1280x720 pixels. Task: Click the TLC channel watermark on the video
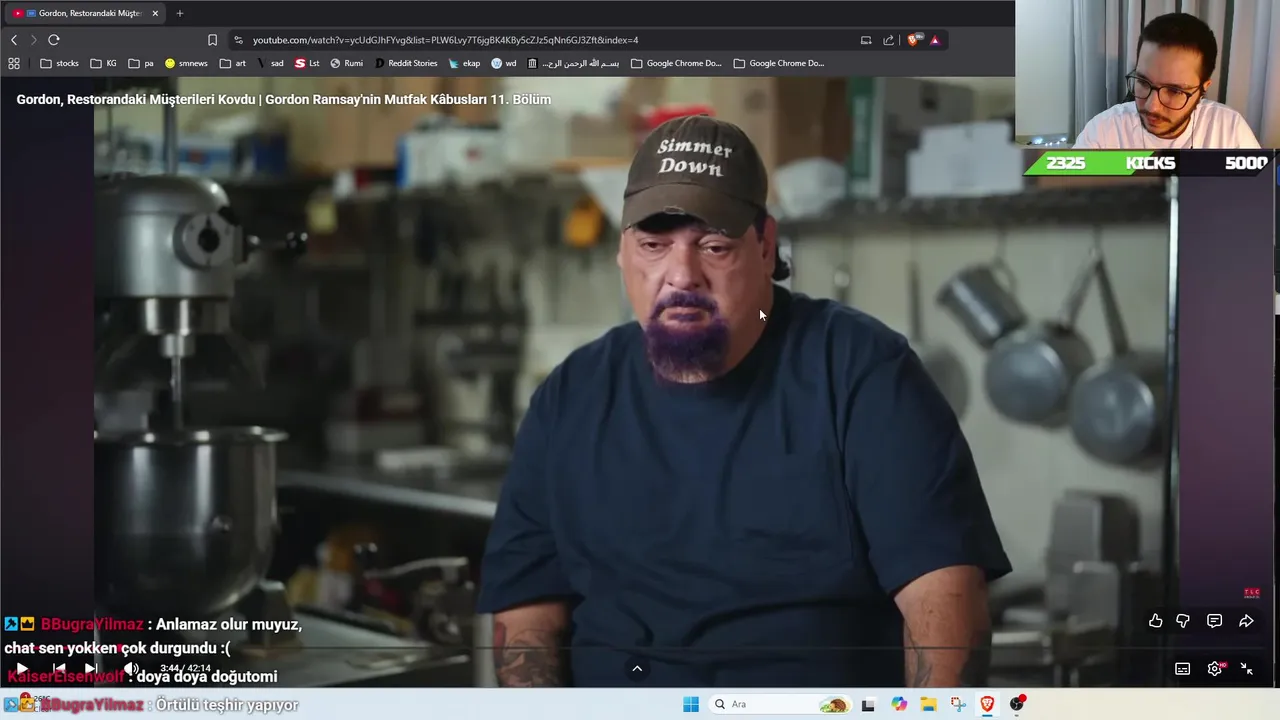click(x=1251, y=593)
